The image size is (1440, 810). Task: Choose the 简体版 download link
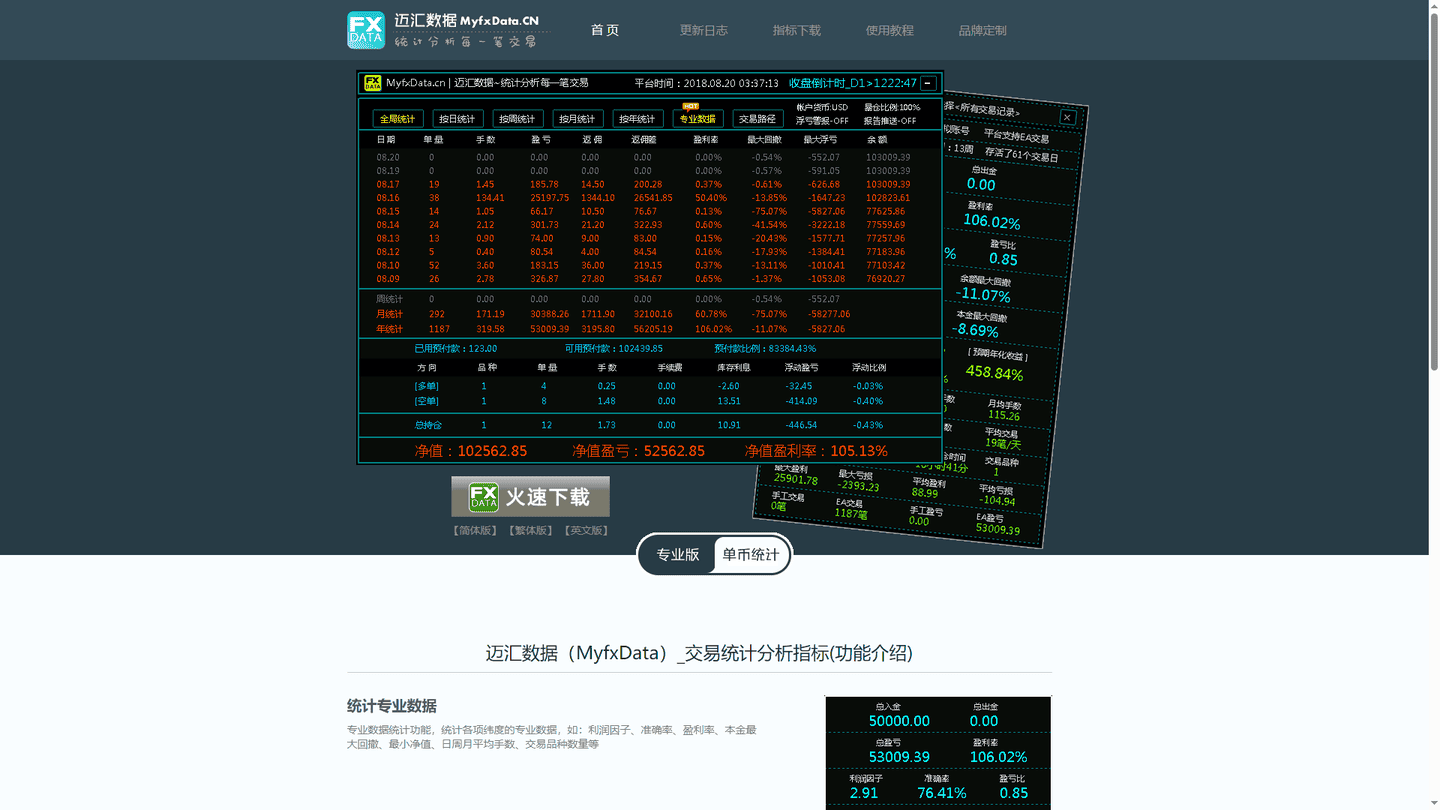pyautogui.click(x=475, y=531)
